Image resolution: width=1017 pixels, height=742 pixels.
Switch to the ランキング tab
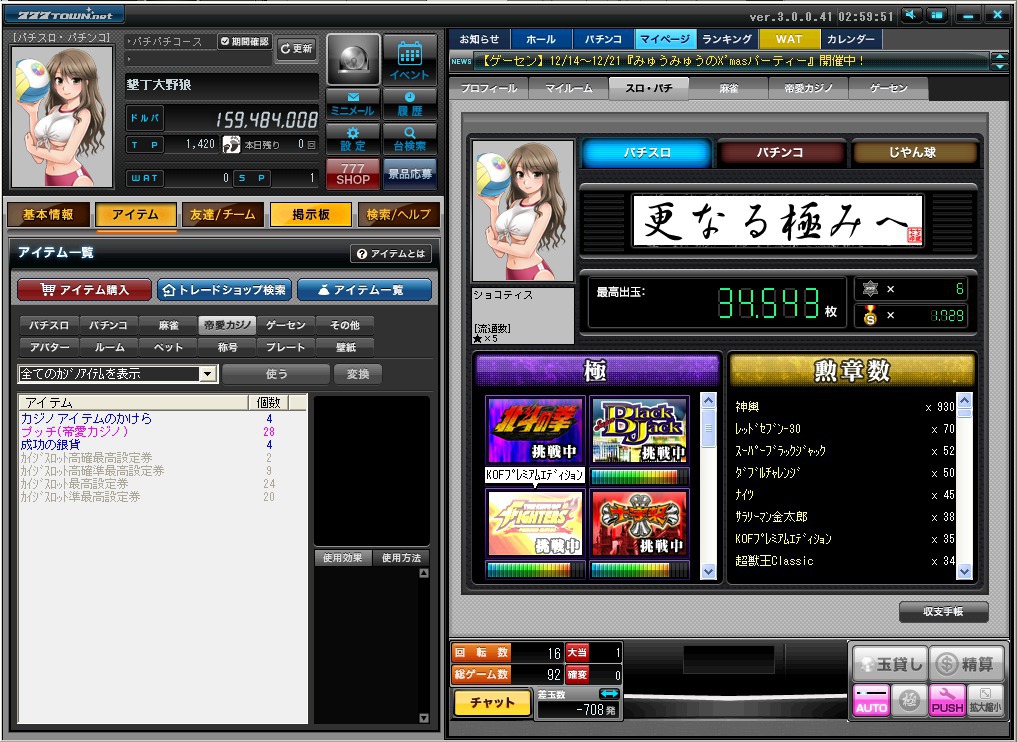pyautogui.click(x=726, y=40)
